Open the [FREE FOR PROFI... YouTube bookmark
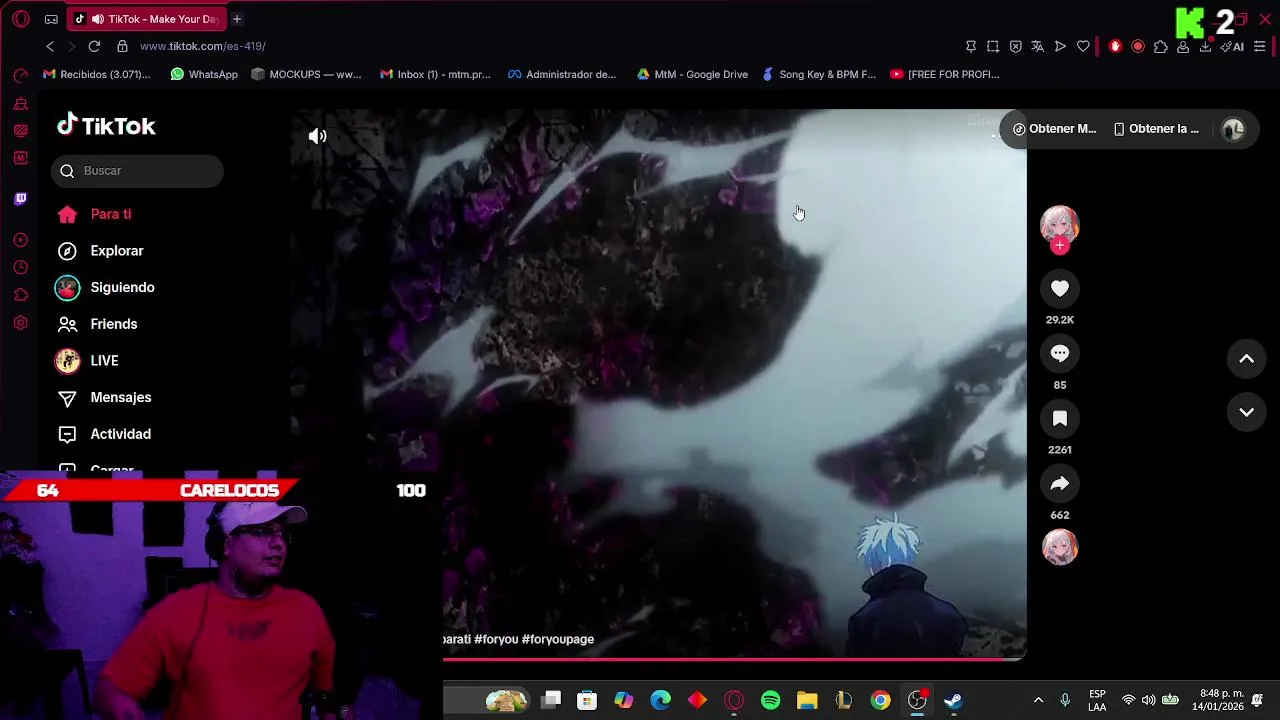 click(x=945, y=74)
